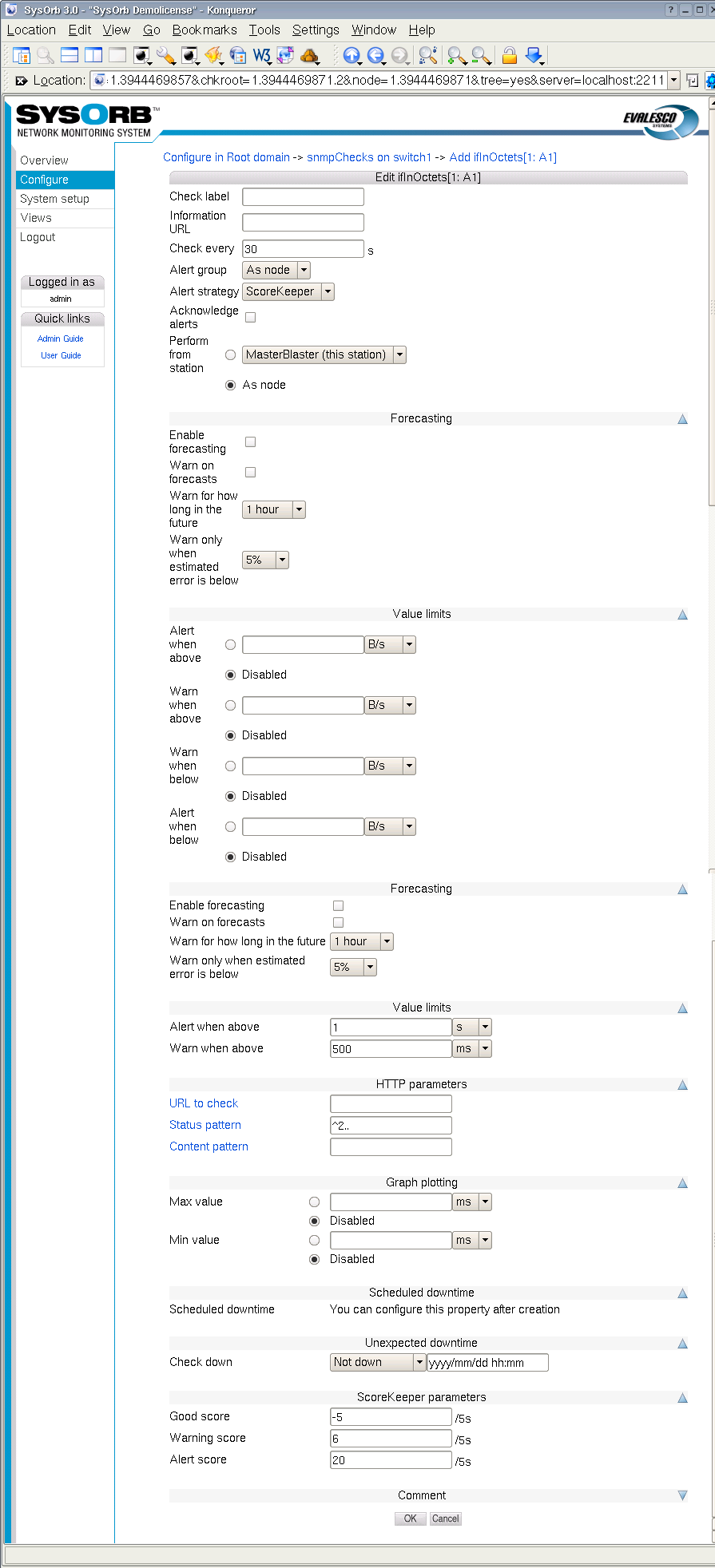Click the brown cone-shaped toolbar icon
Screen dimensions: 715x1568
tap(310, 55)
